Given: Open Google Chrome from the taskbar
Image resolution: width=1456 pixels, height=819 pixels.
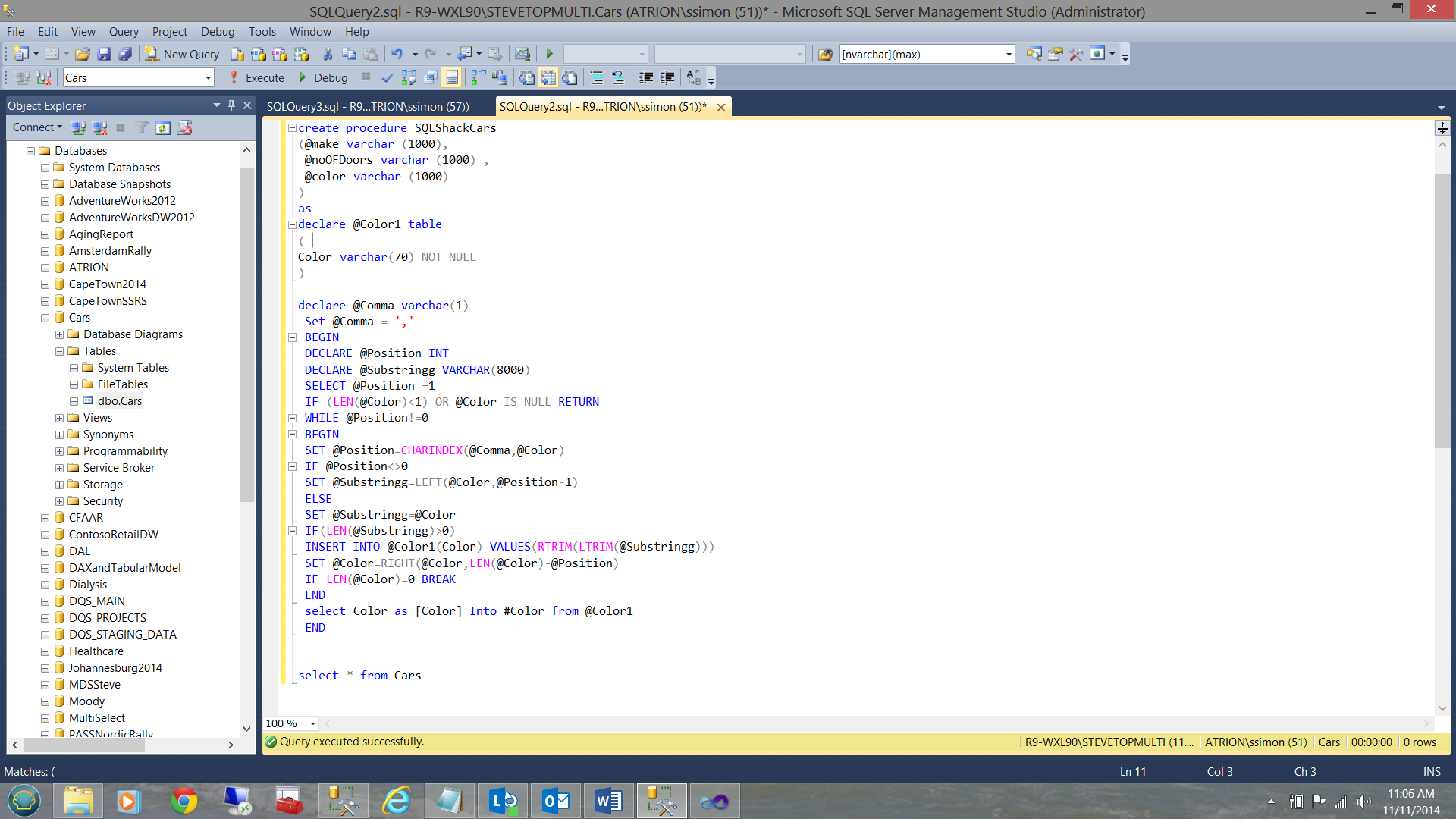Looking at the screenshot, I should point(184,801).
